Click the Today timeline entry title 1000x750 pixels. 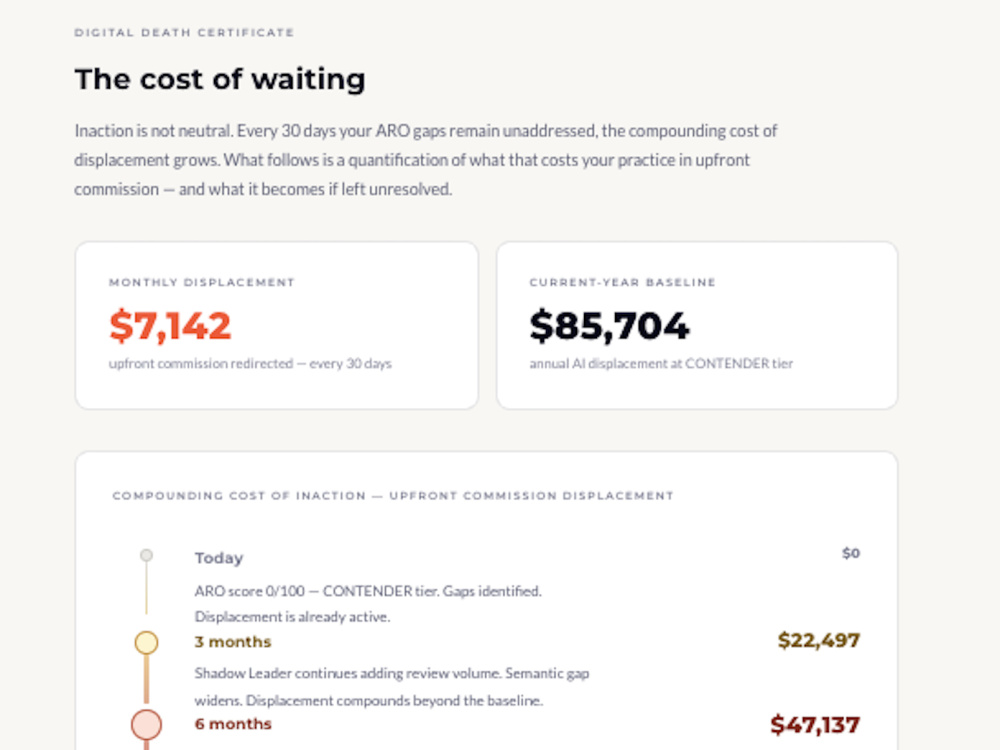point(219,558)
